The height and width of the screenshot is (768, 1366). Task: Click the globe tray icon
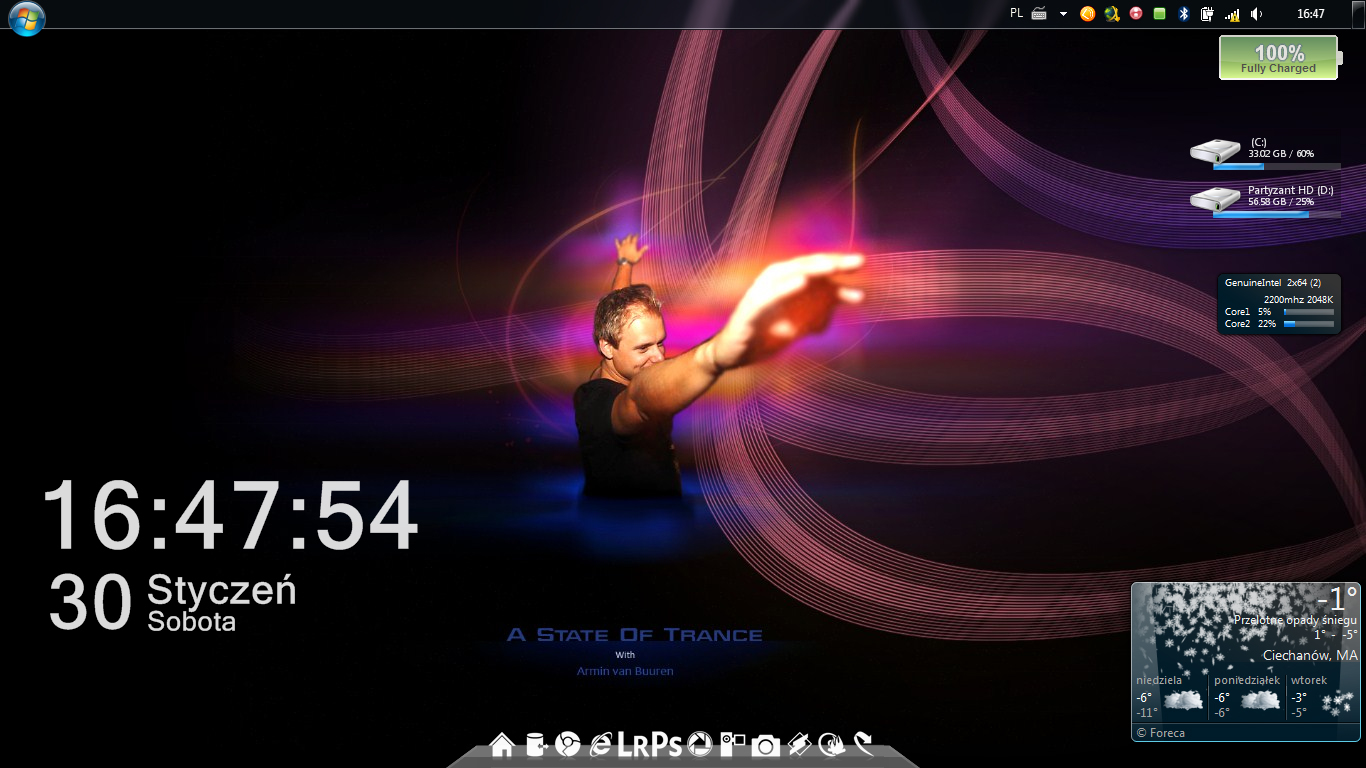coord(1111,14)
